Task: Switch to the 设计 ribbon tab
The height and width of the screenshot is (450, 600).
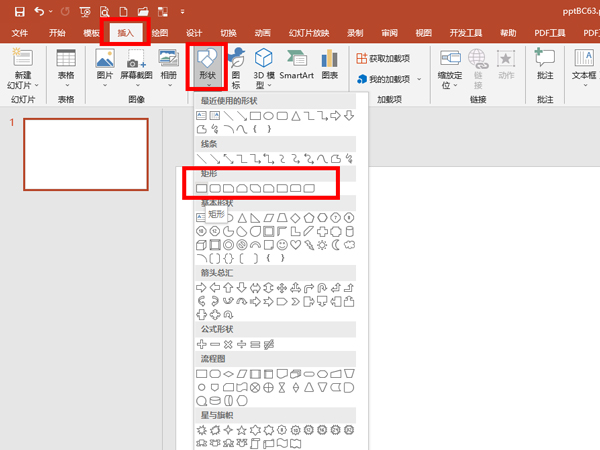Action: tap(194, 33)
